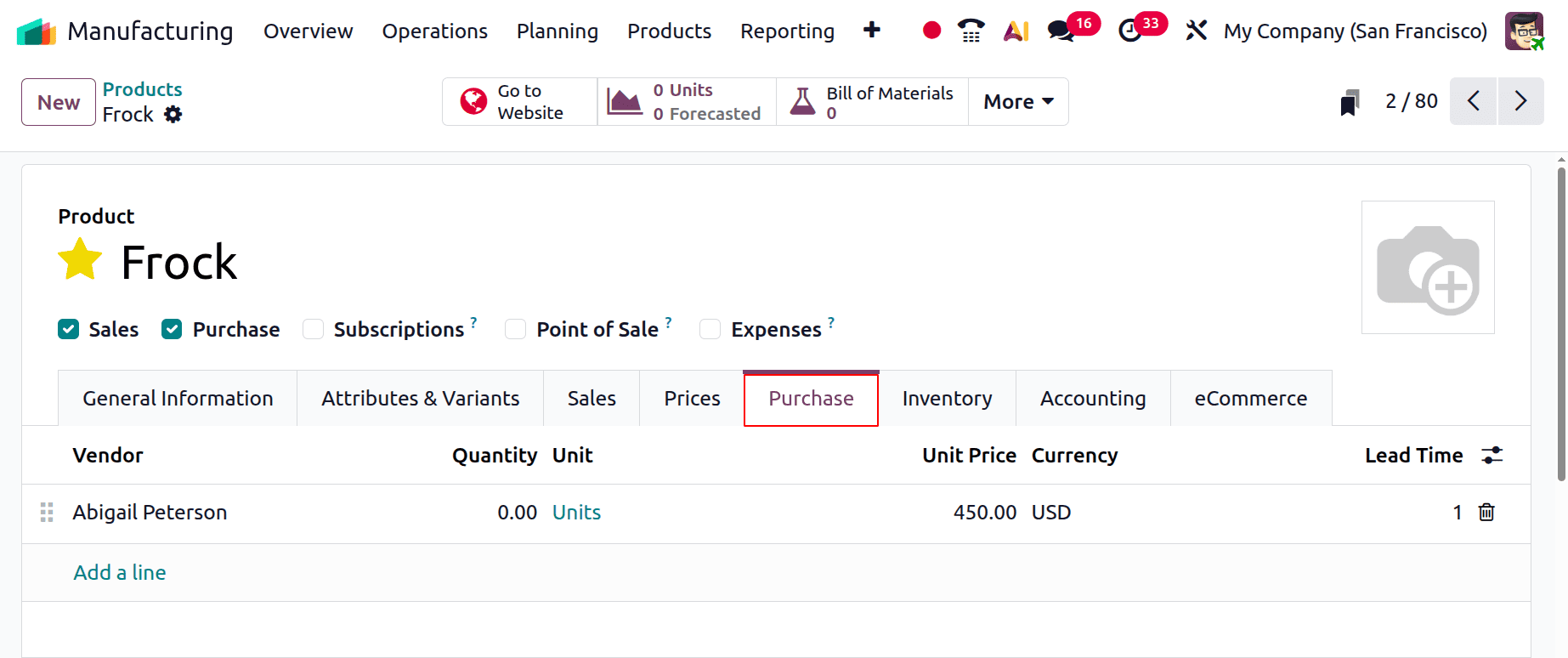Uncheck the Sales checkbox
This screenshot has height=658, width=1568.
(69, 329)
